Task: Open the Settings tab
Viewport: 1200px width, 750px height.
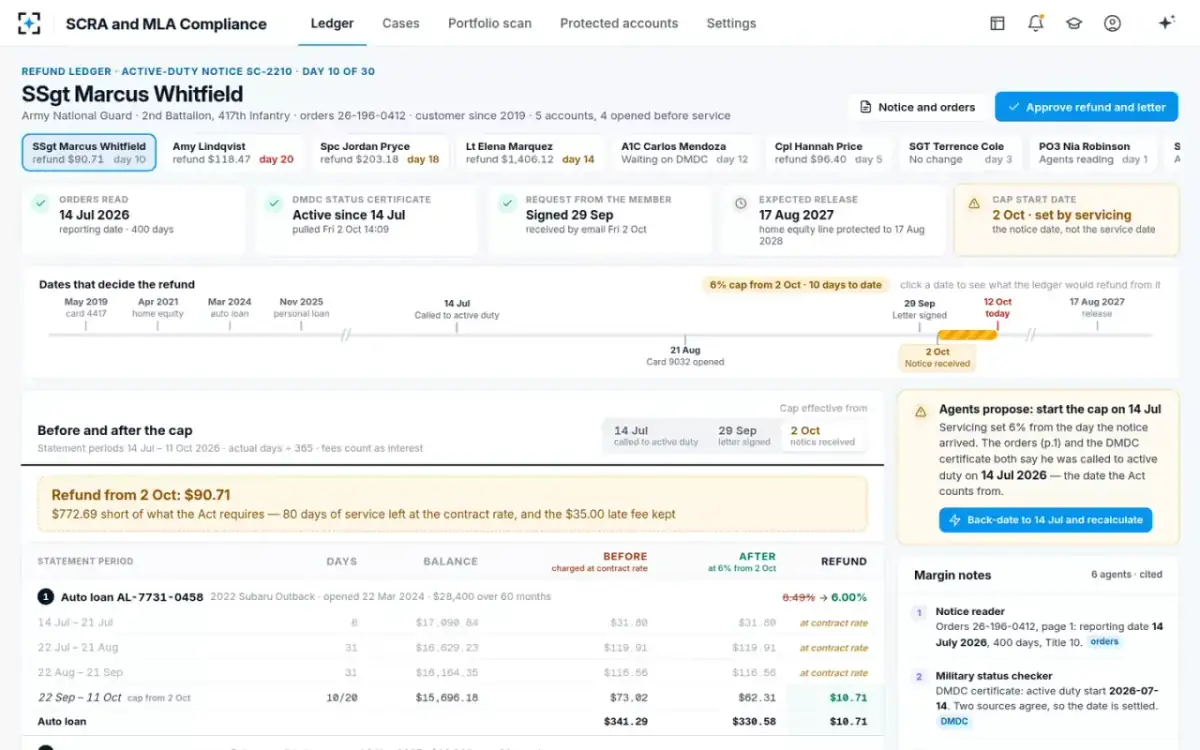Action: click(x=731, y=23)
